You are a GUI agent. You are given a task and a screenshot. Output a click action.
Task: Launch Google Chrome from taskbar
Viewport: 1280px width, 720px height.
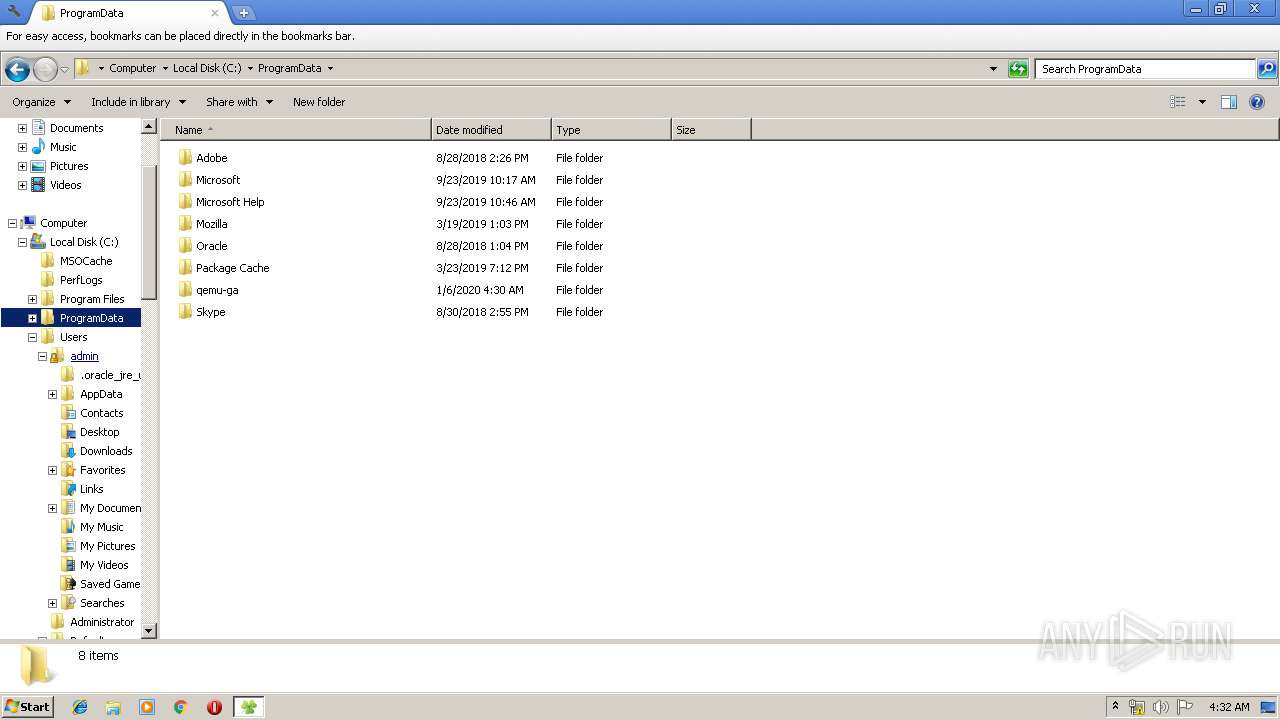[181, 707]
